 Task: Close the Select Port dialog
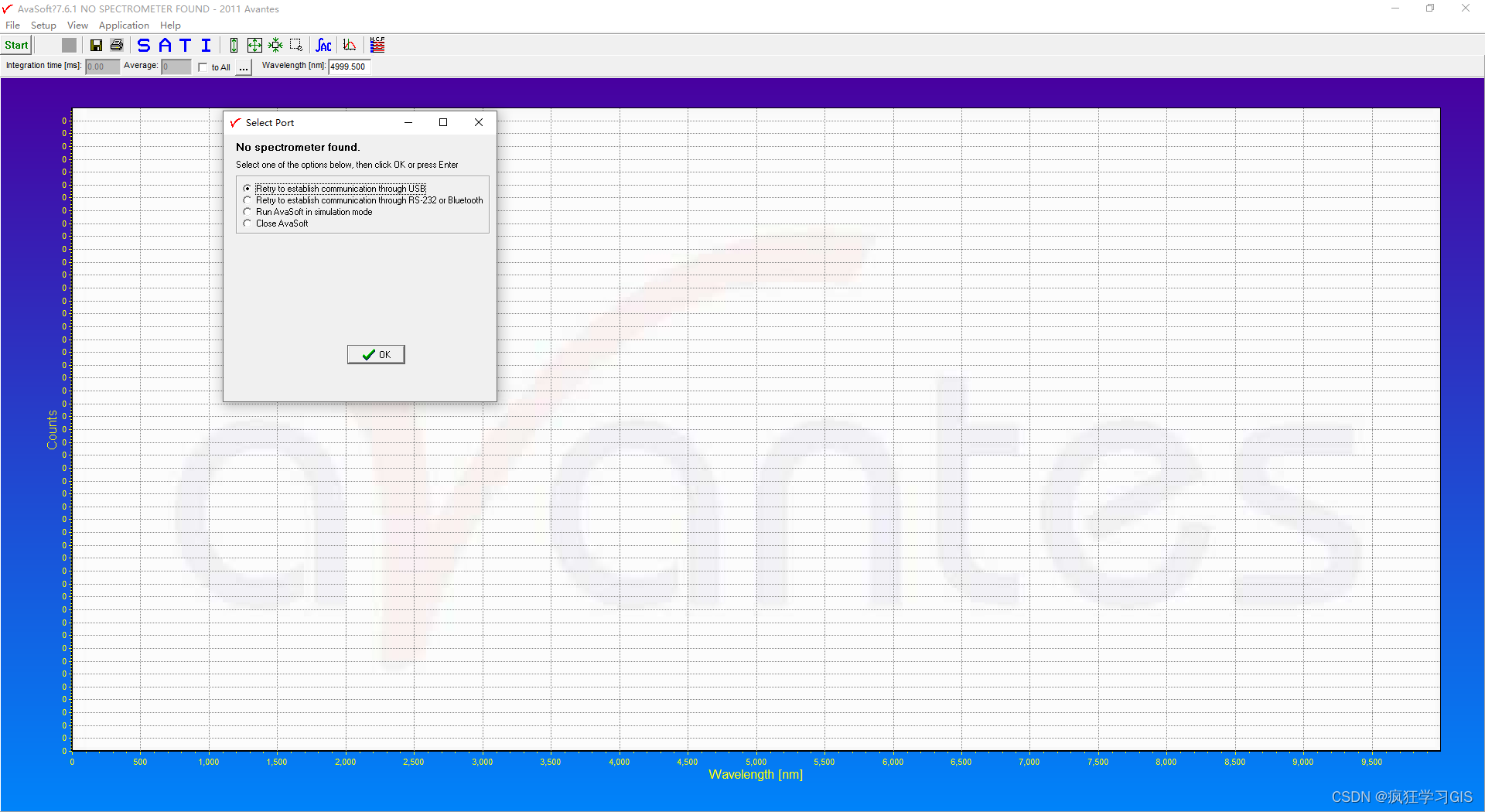[479, 122]
